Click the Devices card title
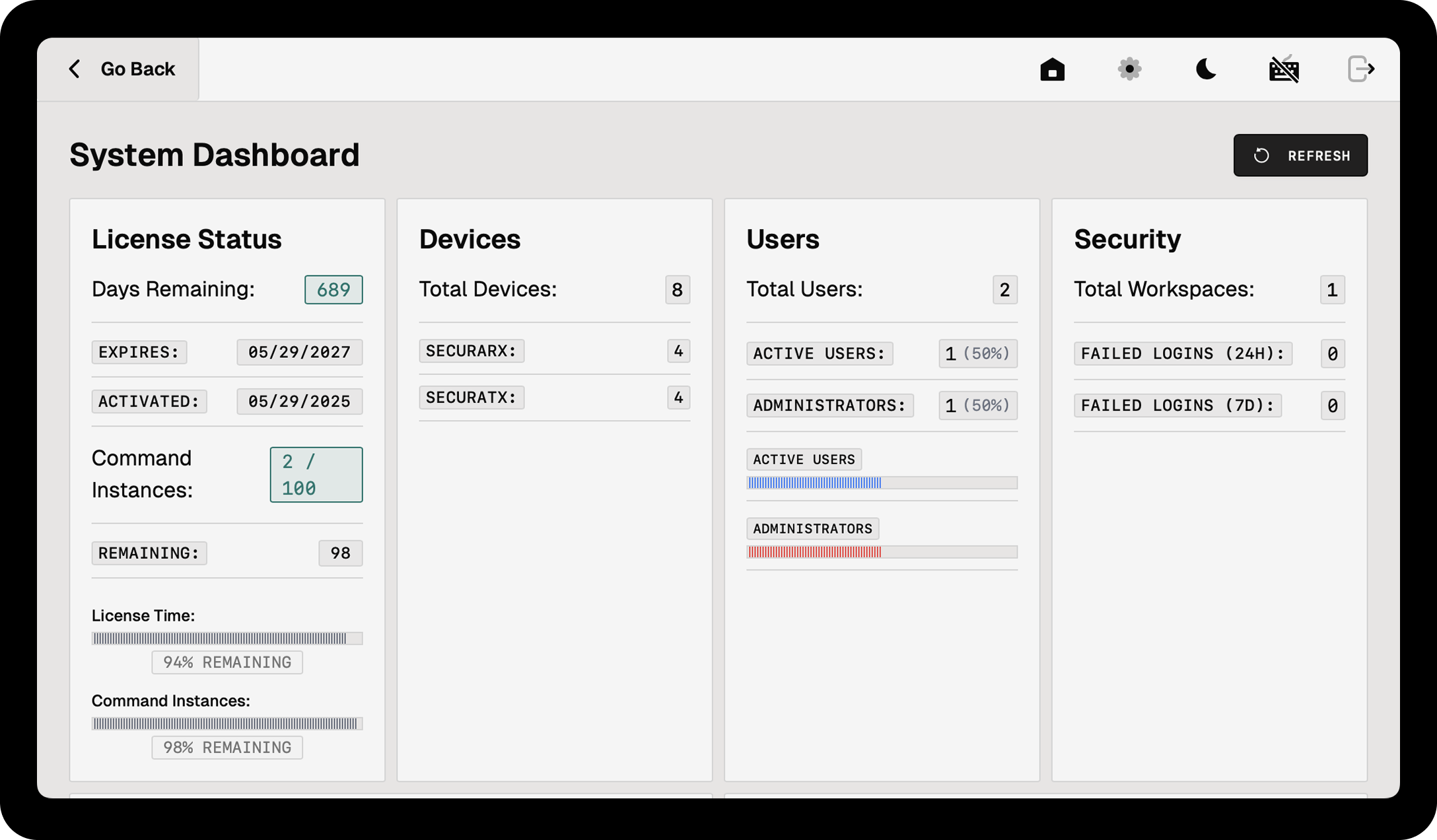This screenshot has width=1437, height=840. click(x=470, y=239)
